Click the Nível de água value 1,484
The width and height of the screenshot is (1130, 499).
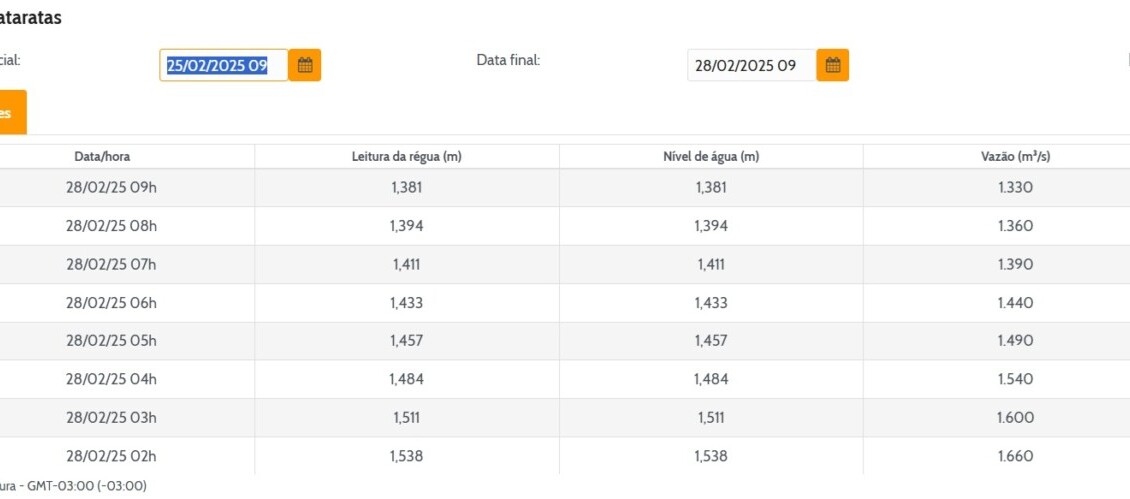coord(711,379)
